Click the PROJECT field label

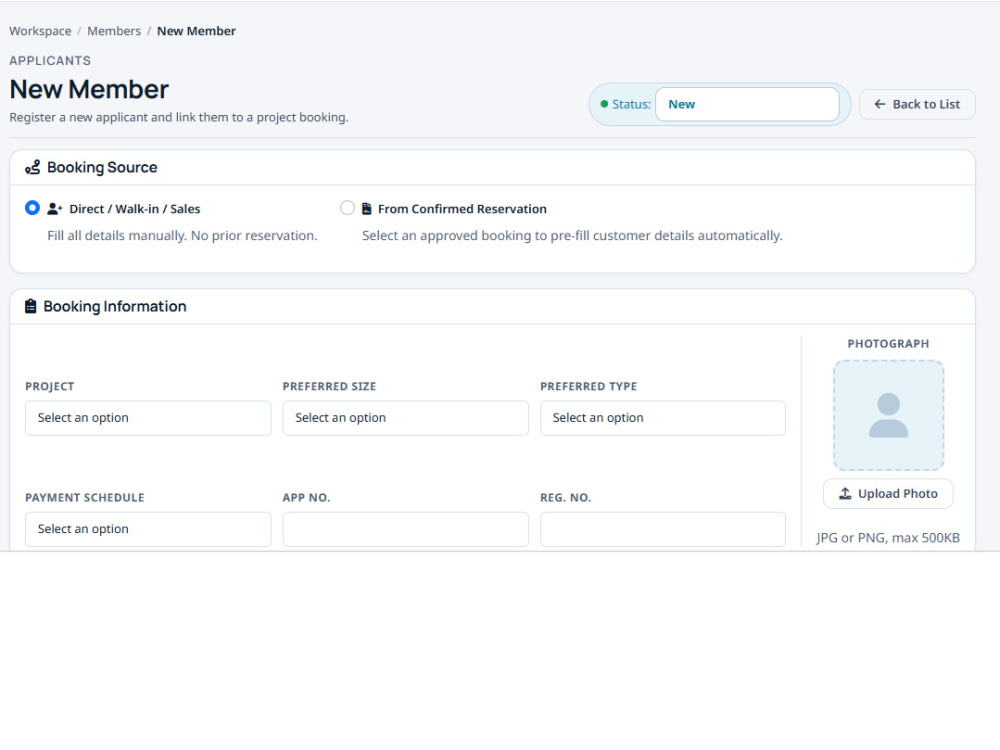pos(50,386)
